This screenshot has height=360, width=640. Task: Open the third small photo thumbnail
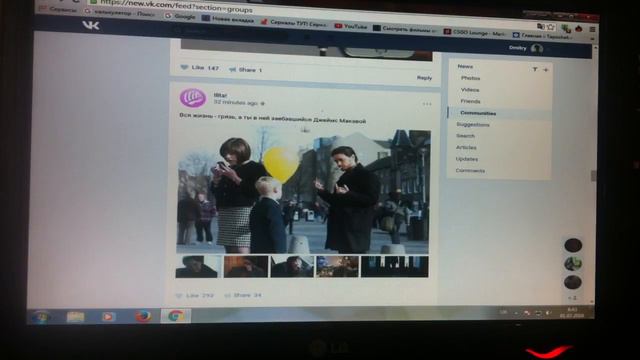pos(292,267)
